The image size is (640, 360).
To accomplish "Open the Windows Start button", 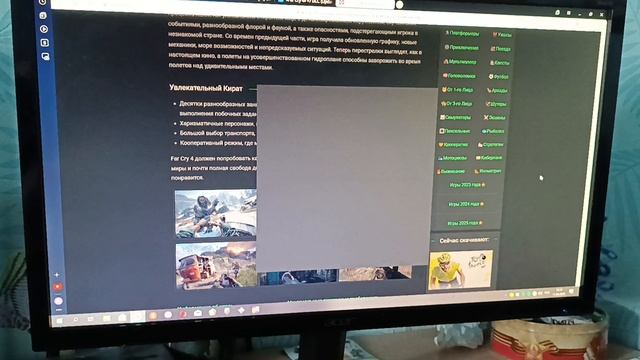I will click(x=60, y=321).
